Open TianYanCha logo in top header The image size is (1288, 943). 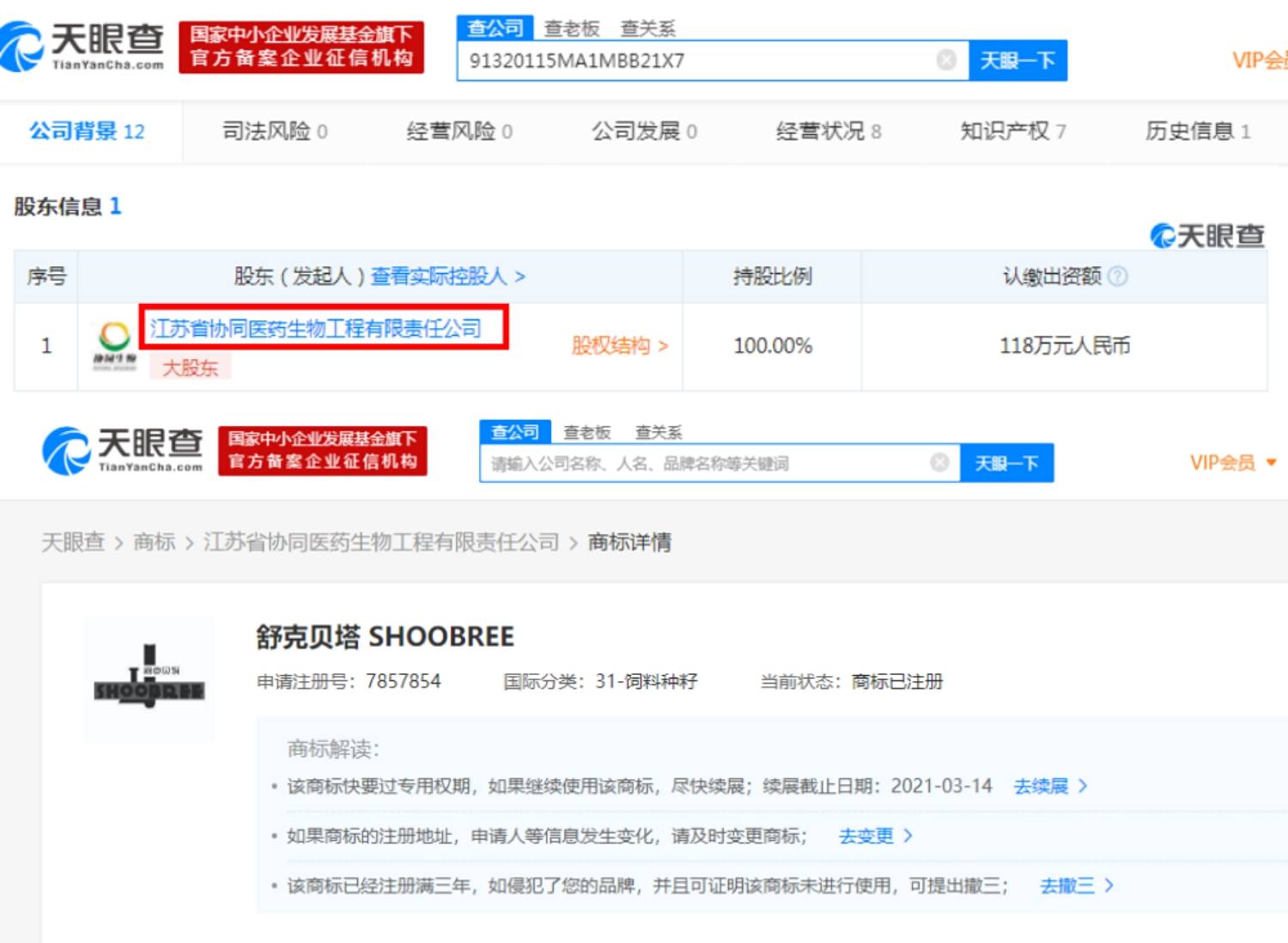click(82, 46)
